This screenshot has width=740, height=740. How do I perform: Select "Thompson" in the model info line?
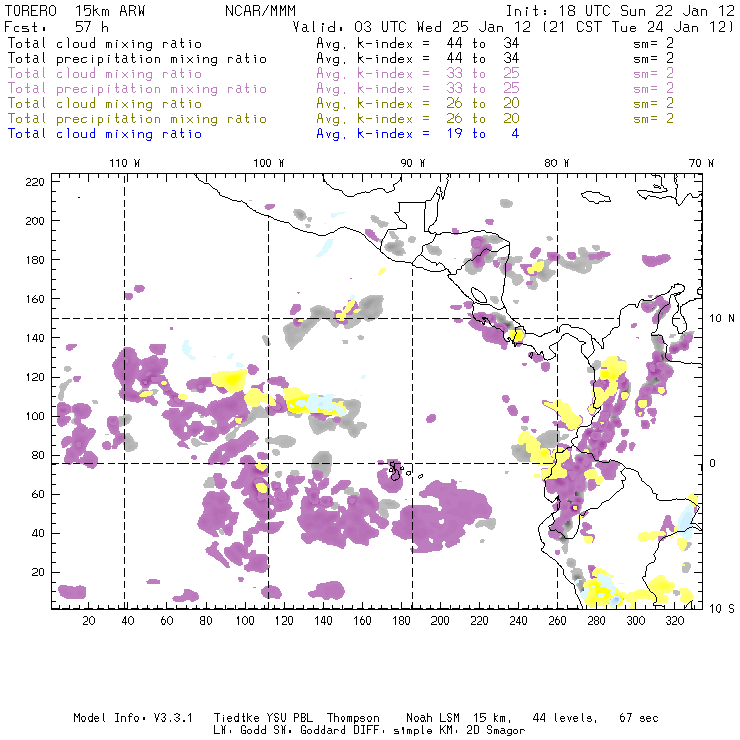pos(353,718)
